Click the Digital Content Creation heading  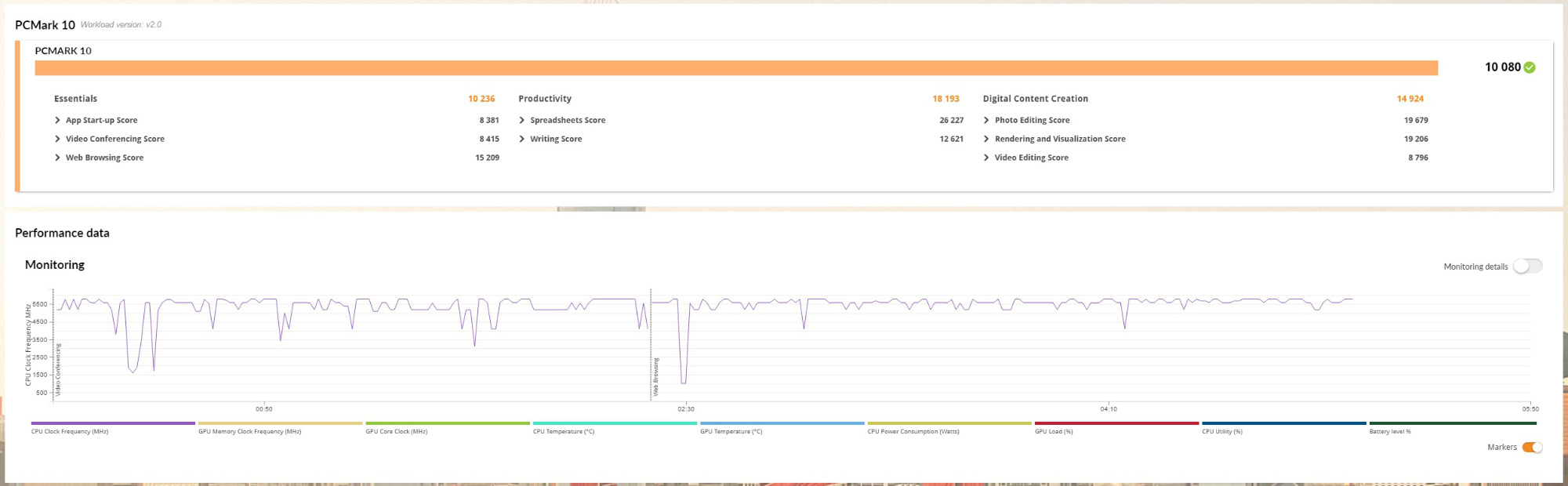click(x=1035, y=99)
